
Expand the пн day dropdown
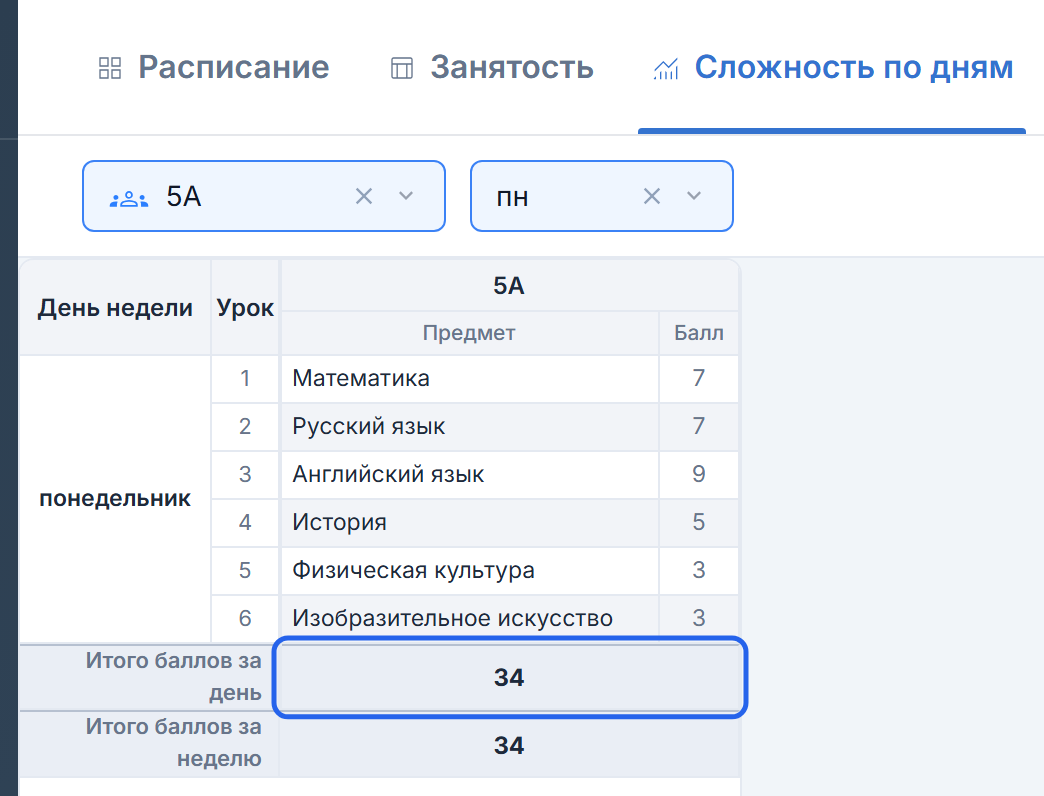tap(694, 196)
